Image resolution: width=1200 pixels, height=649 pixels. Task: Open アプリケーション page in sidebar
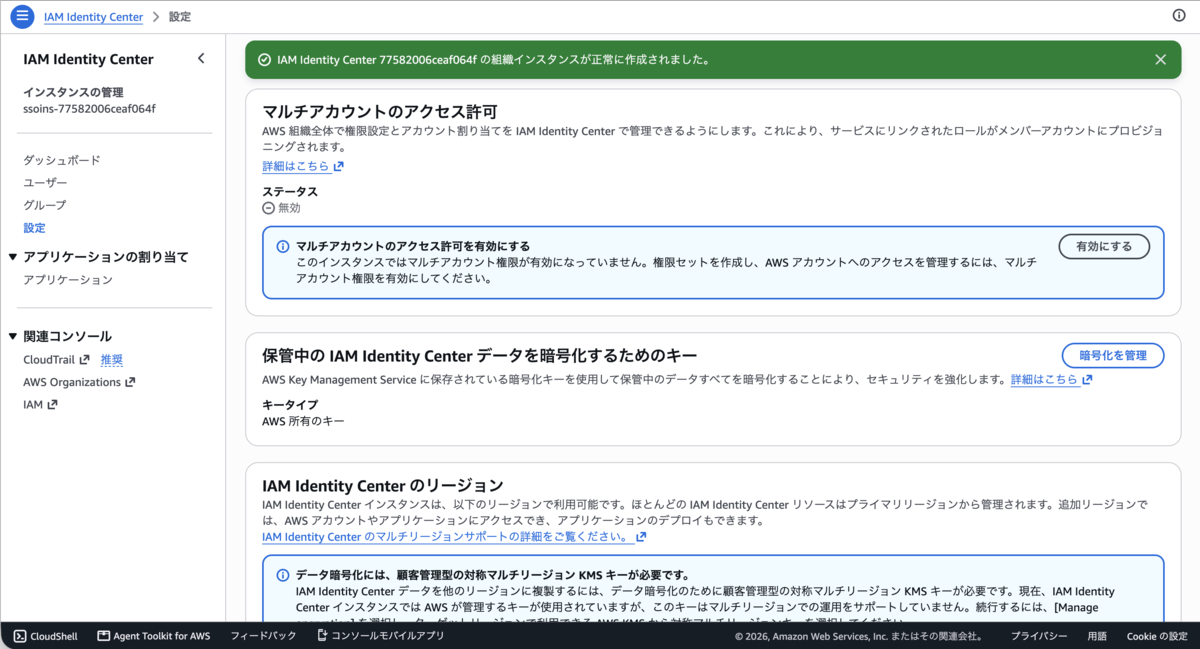(68, 280)
